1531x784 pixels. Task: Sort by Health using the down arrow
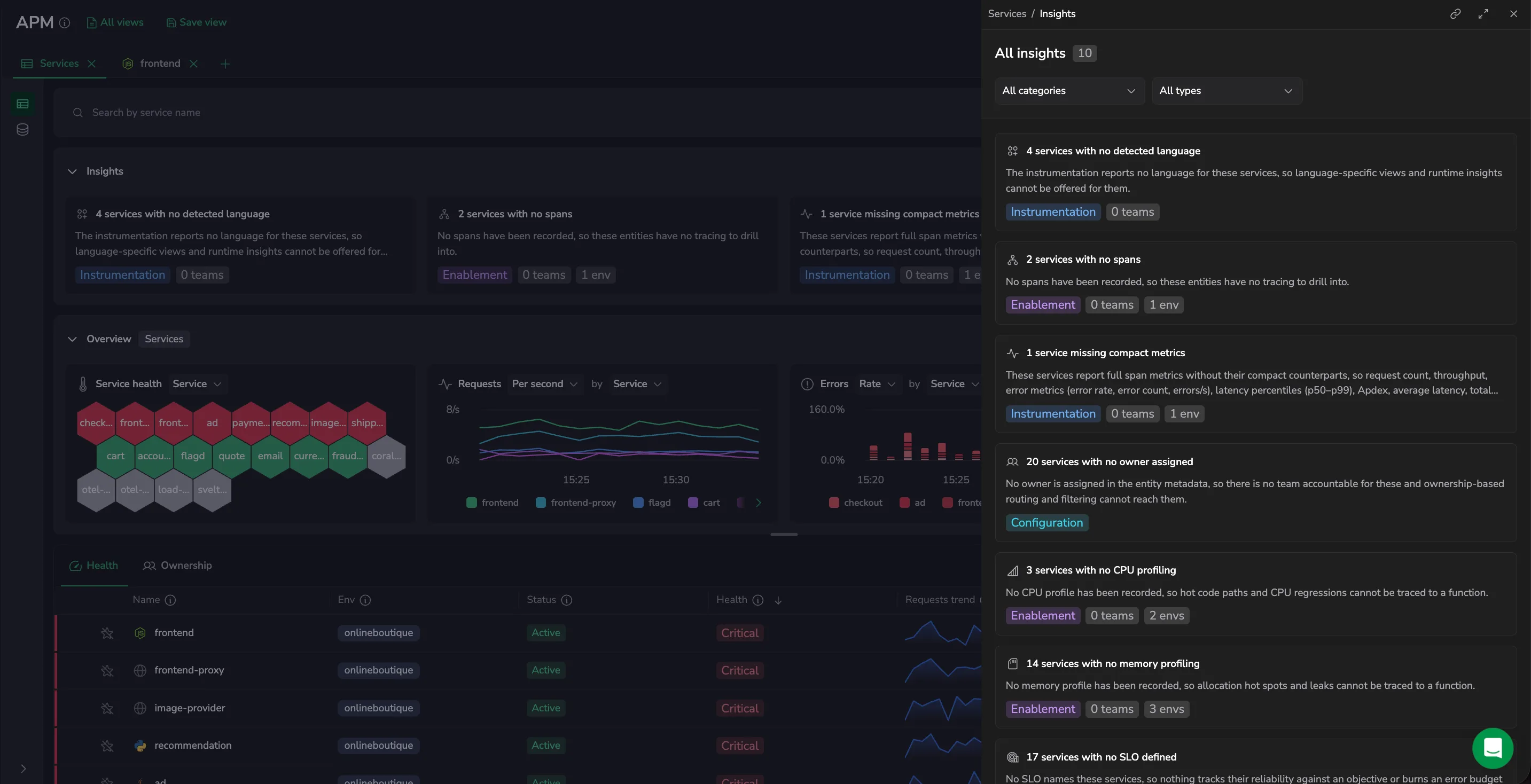pos(777,600)
